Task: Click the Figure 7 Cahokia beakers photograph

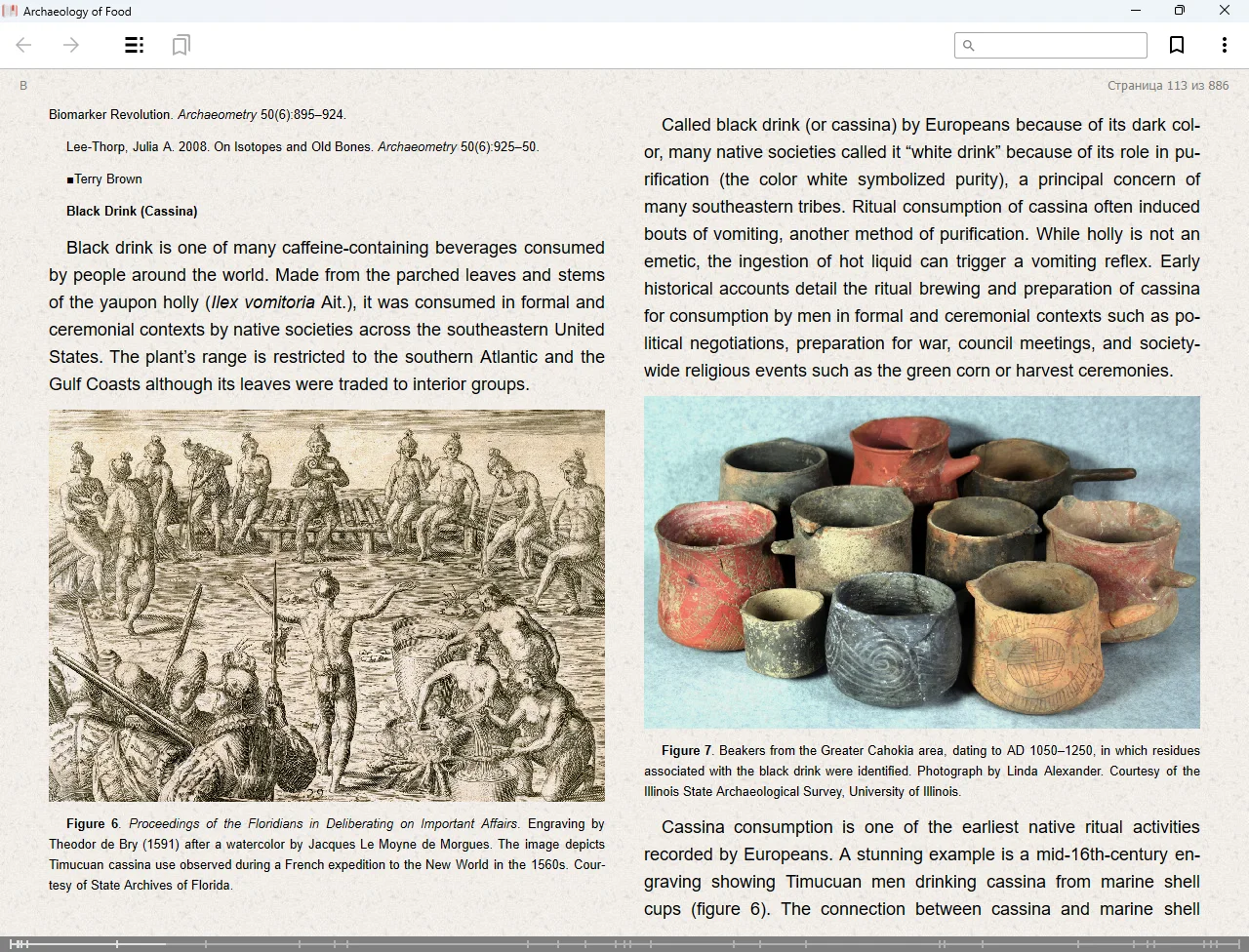Action: click(x=921, y=562)
